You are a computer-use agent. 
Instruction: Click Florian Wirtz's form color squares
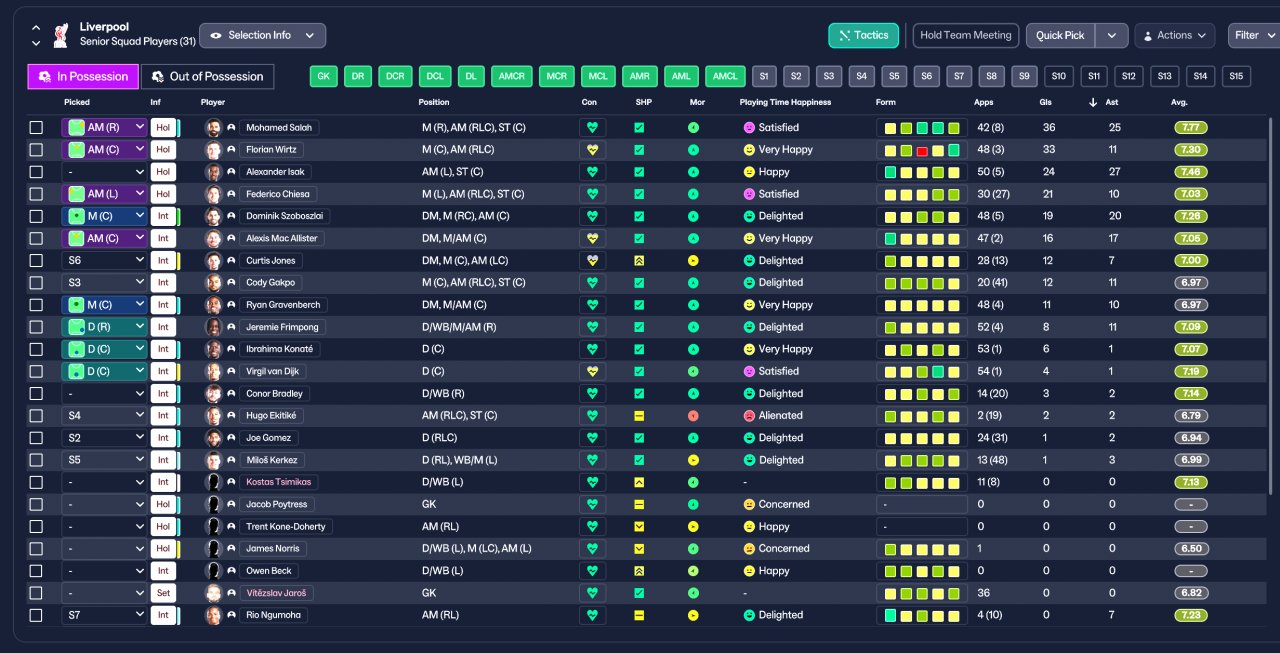(922, 150)
